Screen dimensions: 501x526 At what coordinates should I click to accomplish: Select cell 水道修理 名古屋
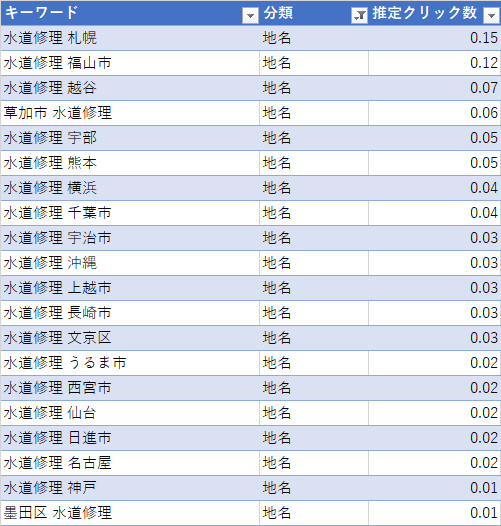(130, 463)
